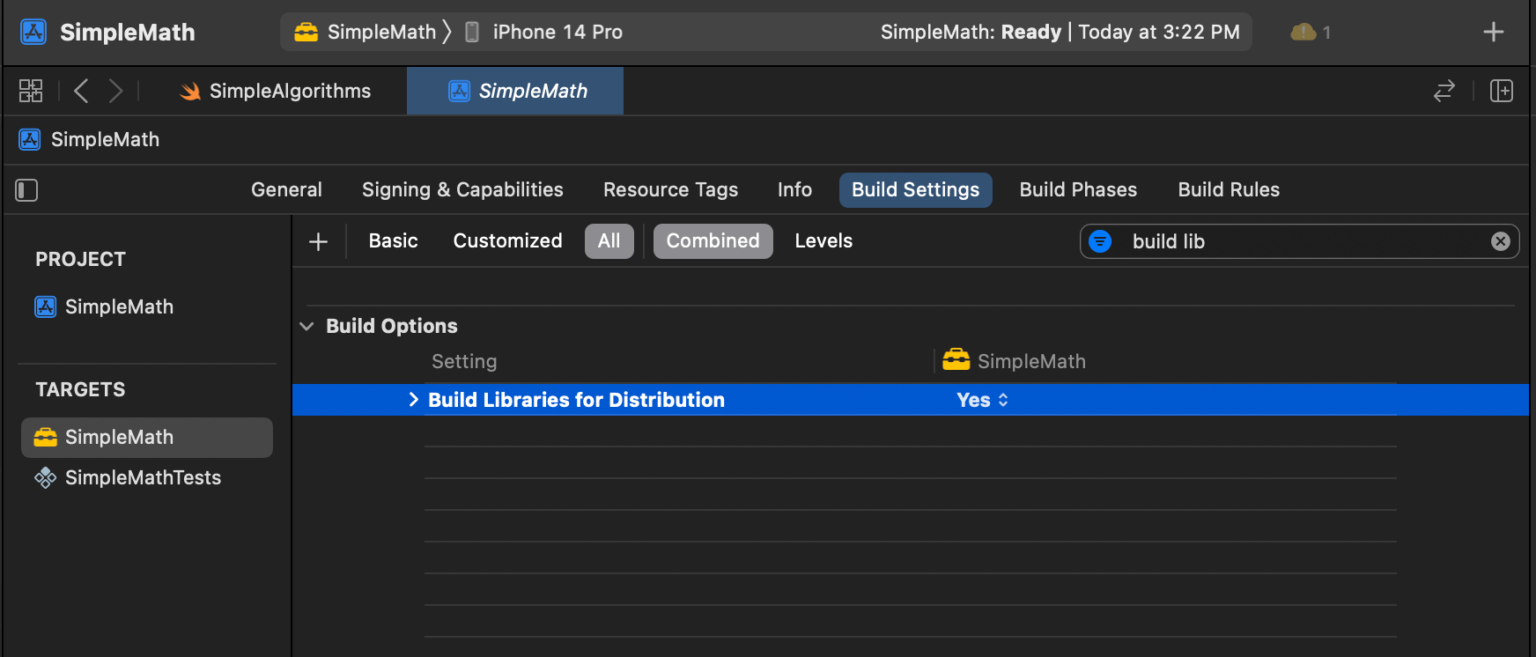Add a build setting with plus button
The image size is (1536, 657).
pyautogui.click(x=318, y=241)
